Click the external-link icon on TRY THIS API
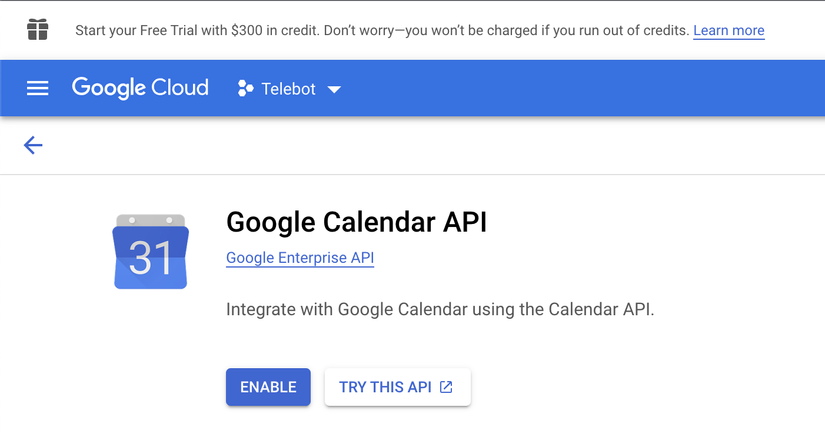Screen dimensions: 825x448 (x=447, y=387)
